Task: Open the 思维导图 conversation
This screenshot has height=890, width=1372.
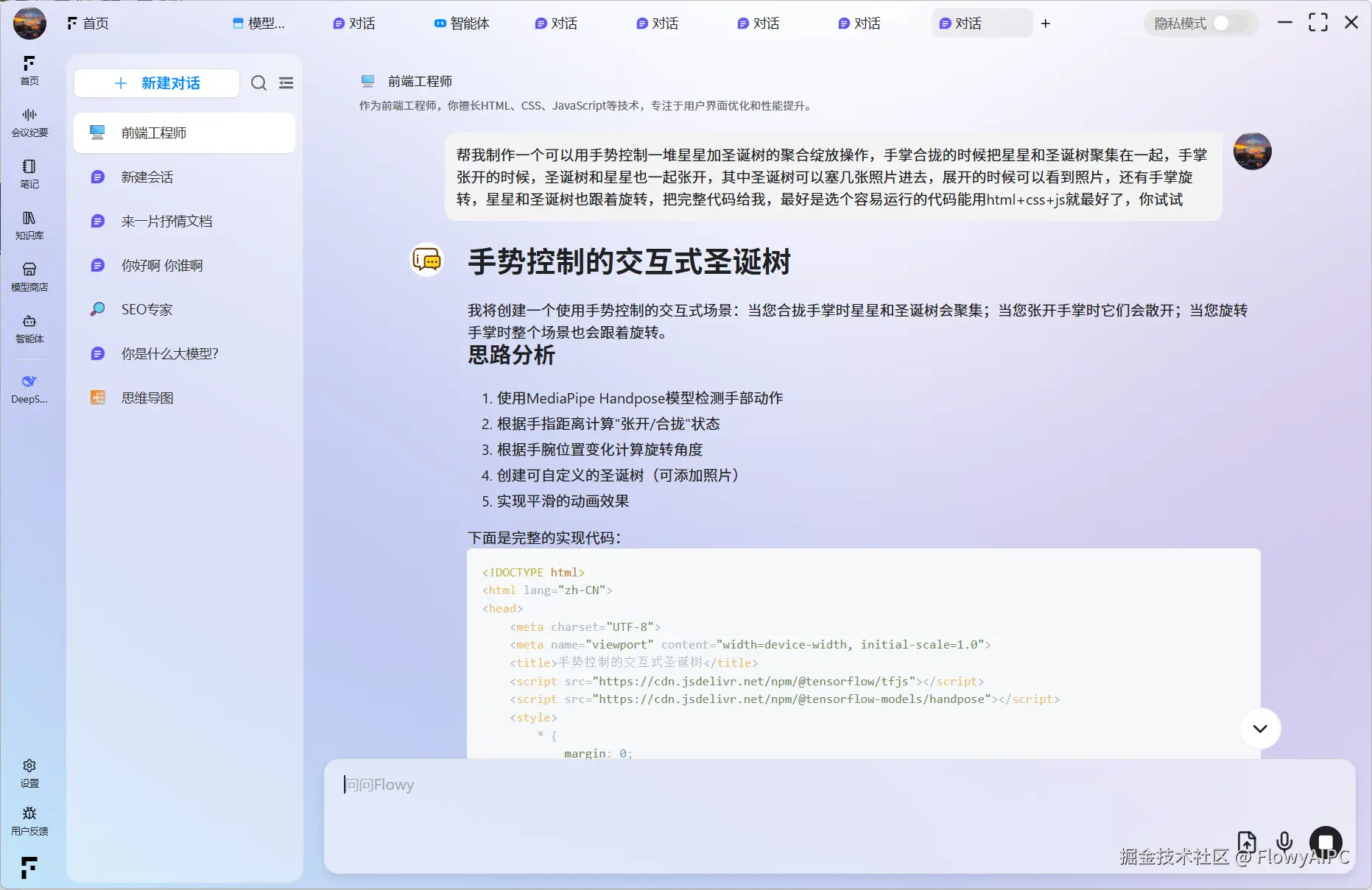Action: (184, 398)
